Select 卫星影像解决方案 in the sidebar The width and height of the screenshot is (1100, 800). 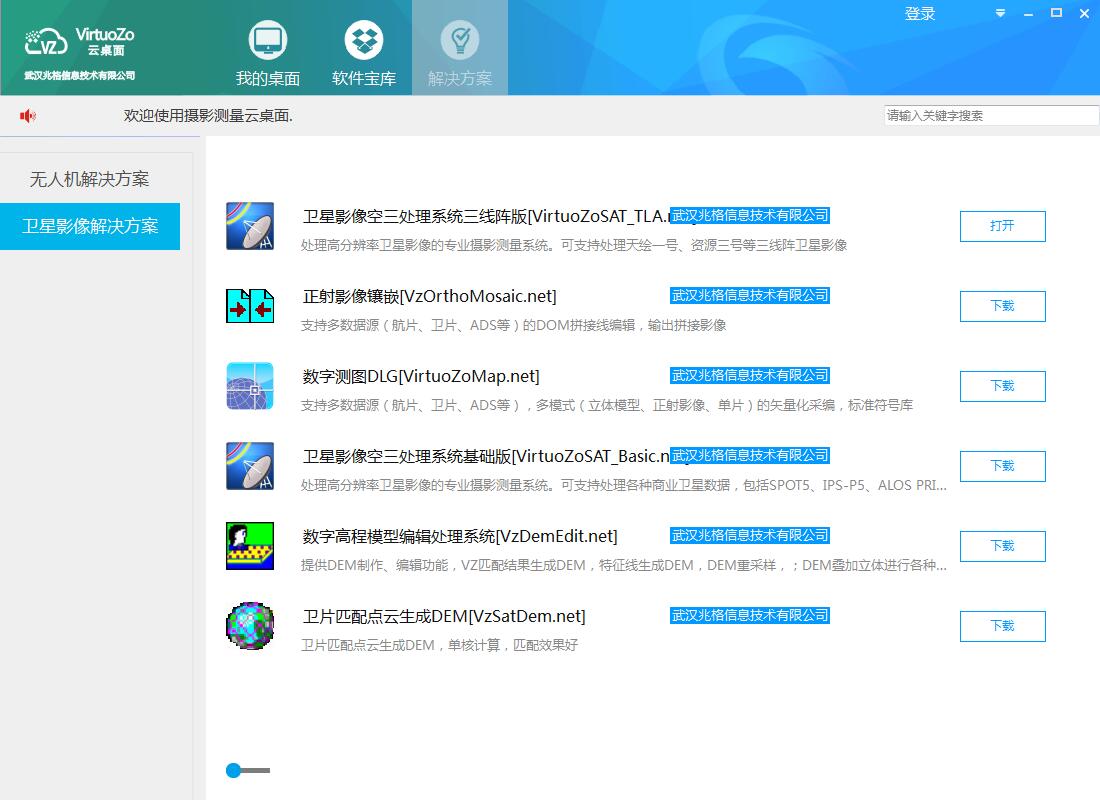tap(90, 226)
